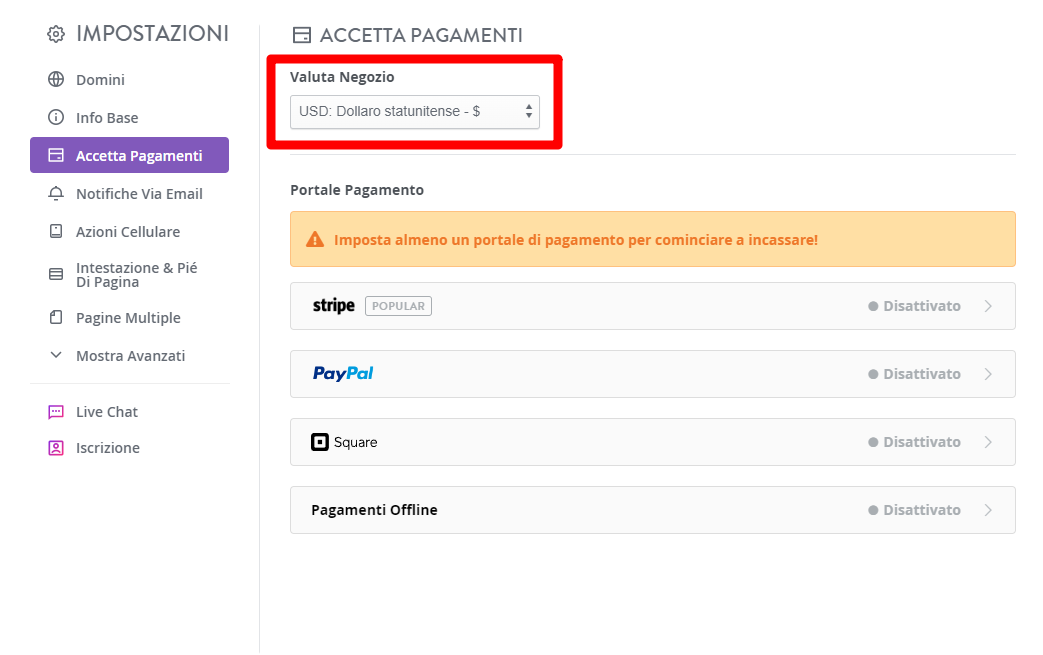Click the payment portal warning banner text

576,239
